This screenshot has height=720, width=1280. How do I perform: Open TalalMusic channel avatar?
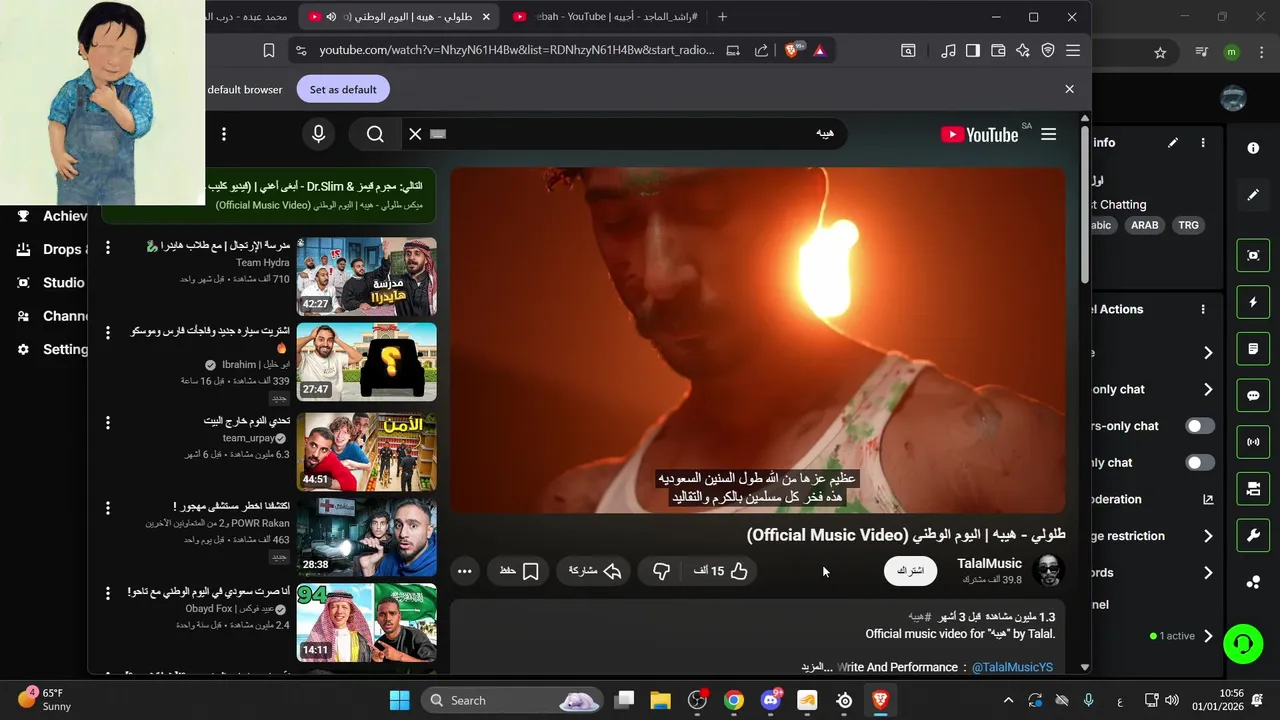(x=1048, y=571)
